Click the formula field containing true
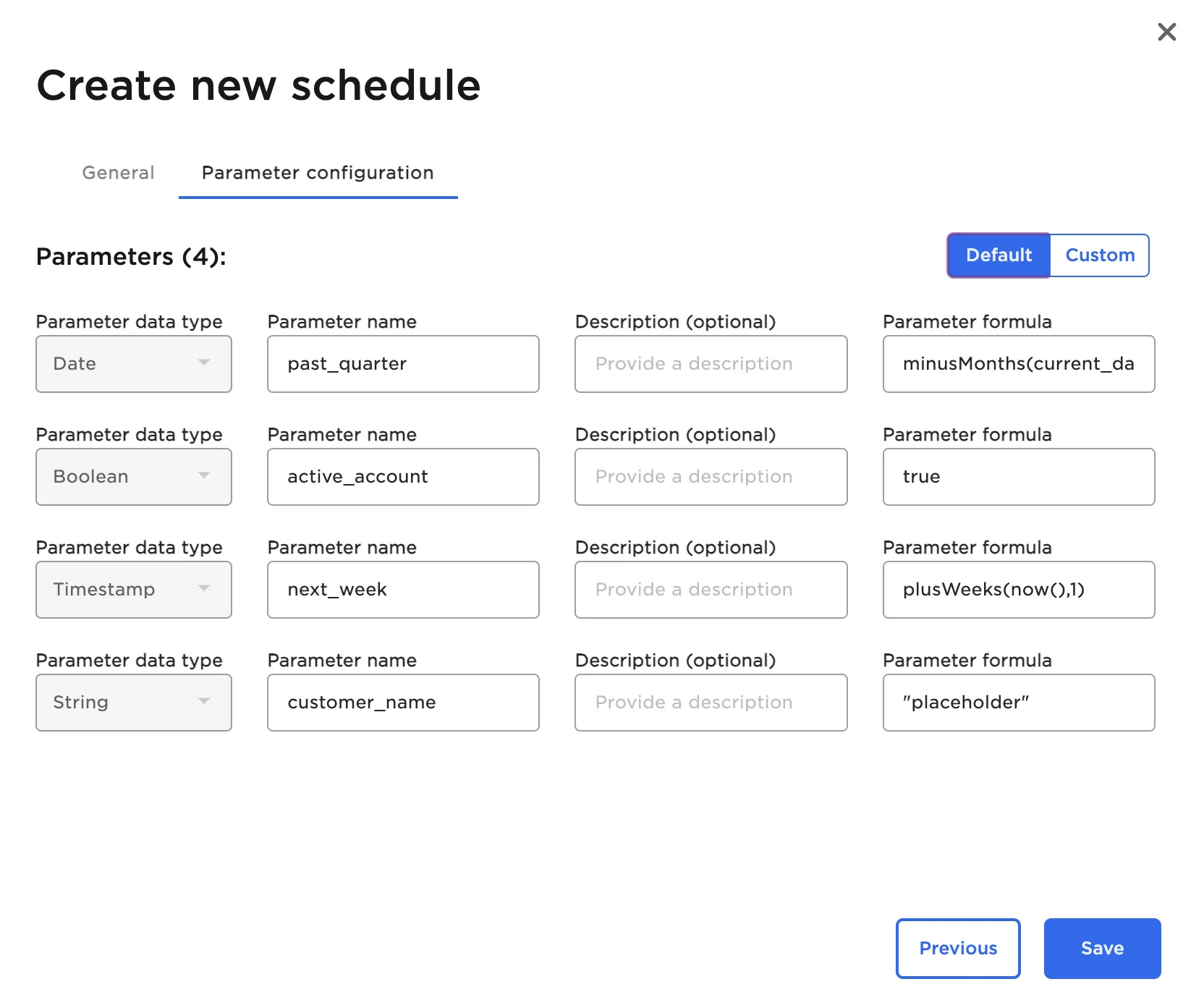 1018,477
